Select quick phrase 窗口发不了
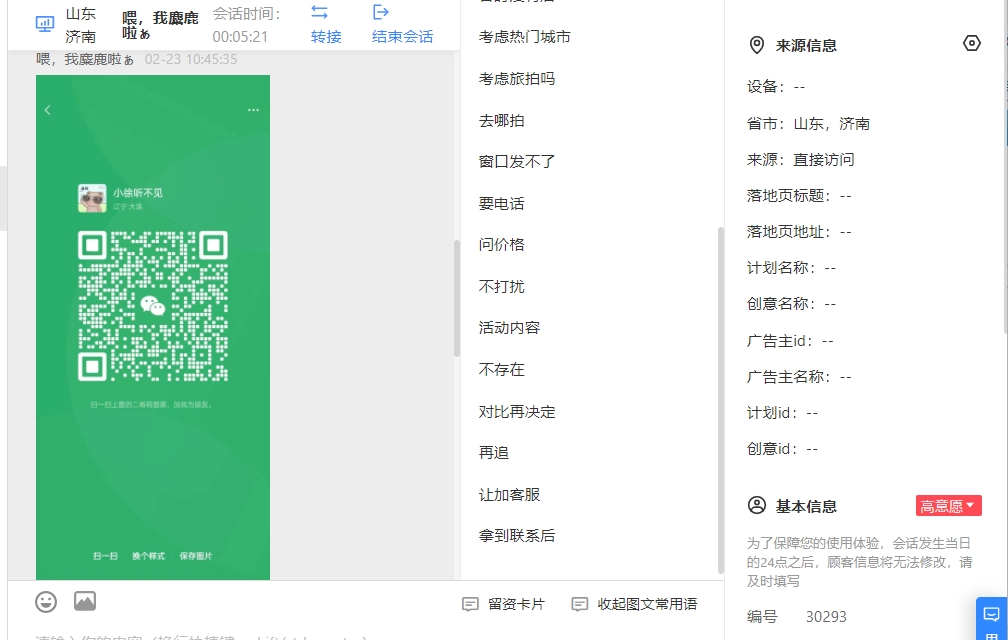The height and width of the screenshot is (640, 1008). [x=517, y=161]
